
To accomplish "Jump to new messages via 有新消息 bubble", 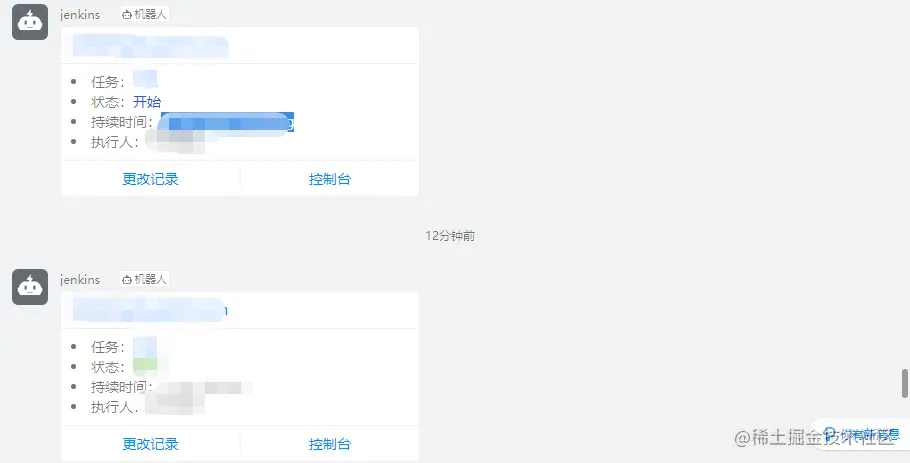I will pyautogui.click(x=862, y=434).
